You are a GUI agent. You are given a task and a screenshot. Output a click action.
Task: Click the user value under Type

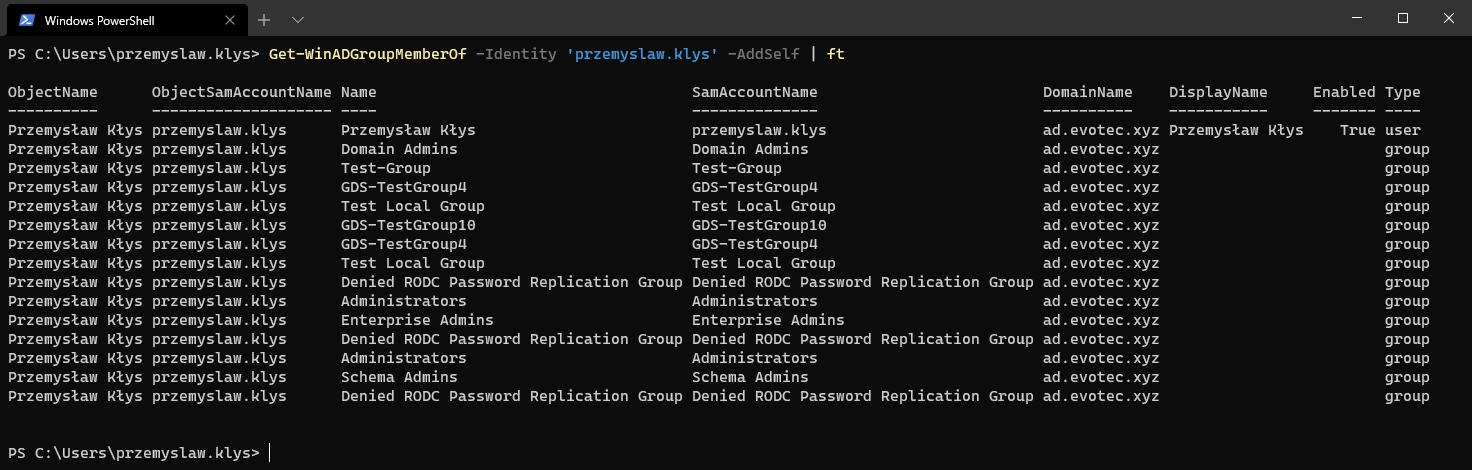(x=1402, y=130)
